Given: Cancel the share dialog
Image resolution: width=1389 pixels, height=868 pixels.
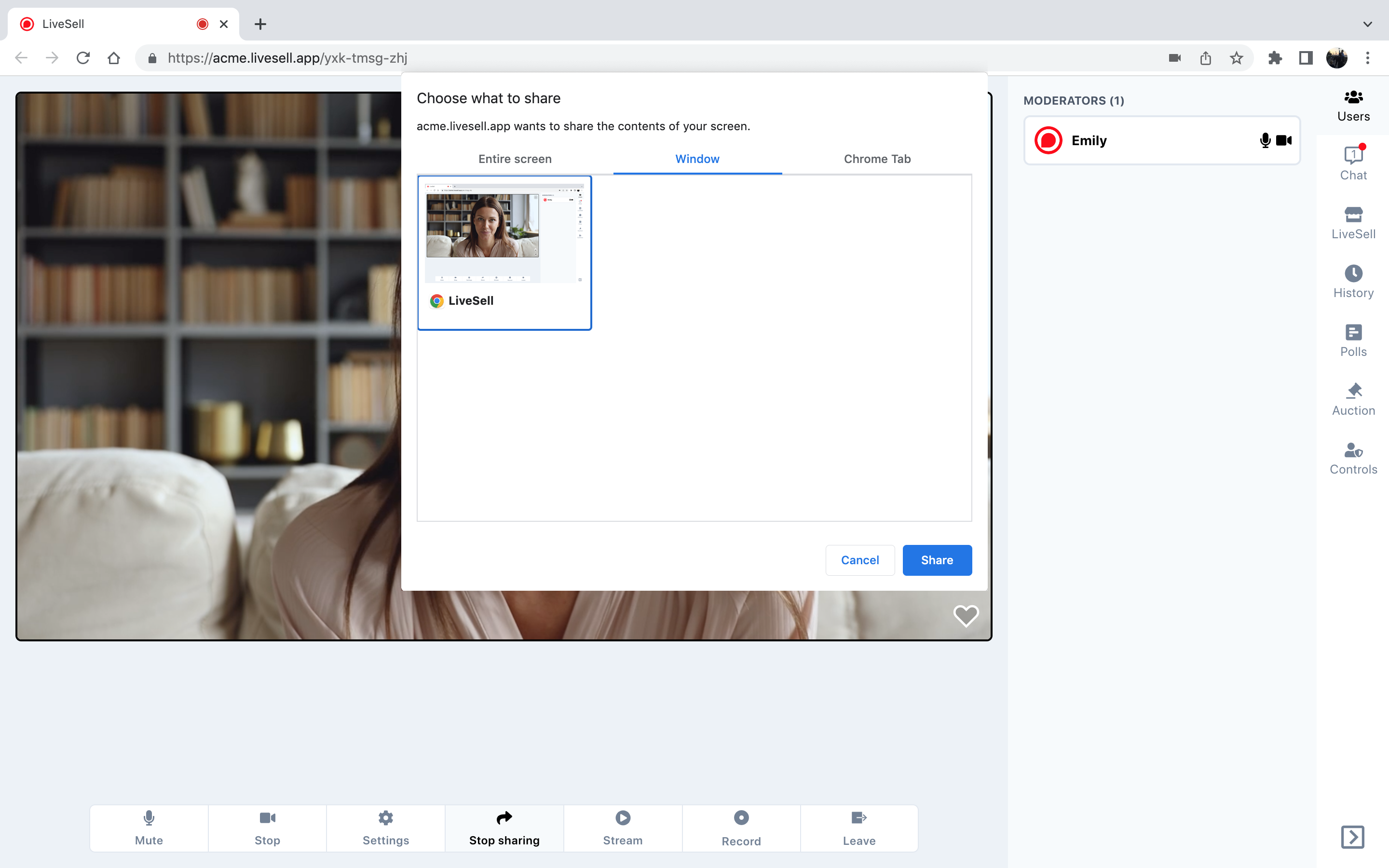Looking at the screenshot, I should (x=860, y=560).
